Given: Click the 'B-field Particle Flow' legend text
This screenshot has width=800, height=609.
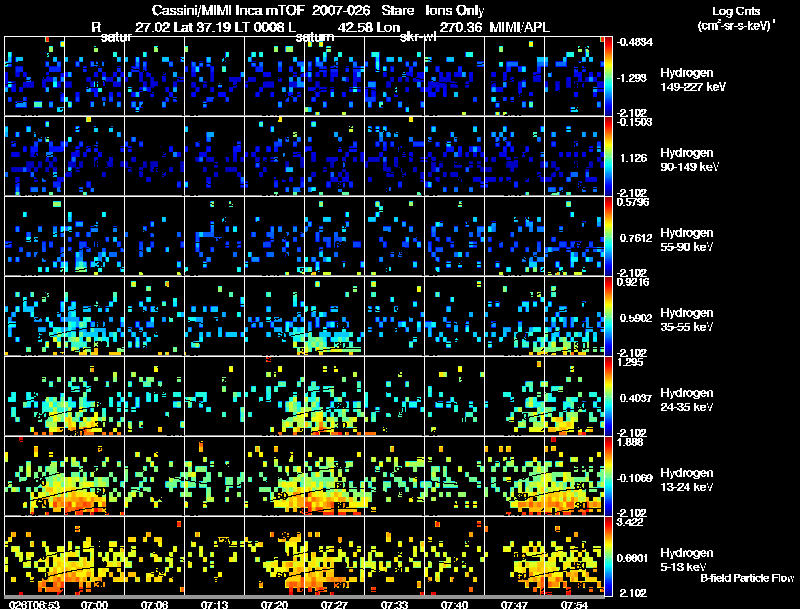Looking at the screenshot, I should pos(747,578).
